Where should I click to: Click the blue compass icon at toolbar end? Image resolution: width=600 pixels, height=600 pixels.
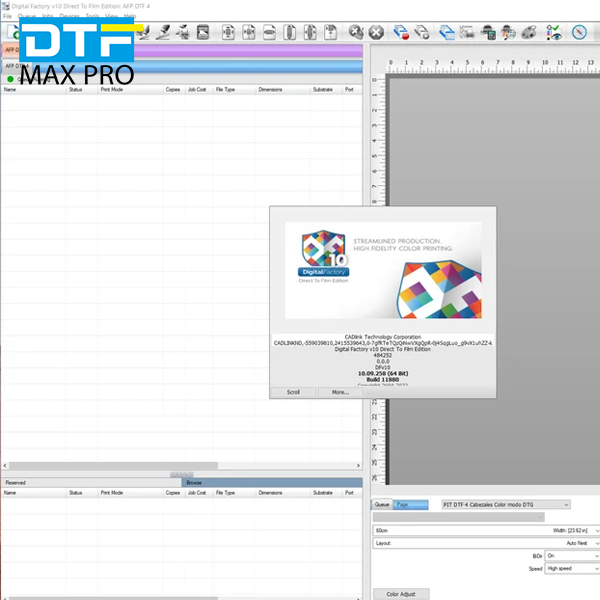click(579, 32)
